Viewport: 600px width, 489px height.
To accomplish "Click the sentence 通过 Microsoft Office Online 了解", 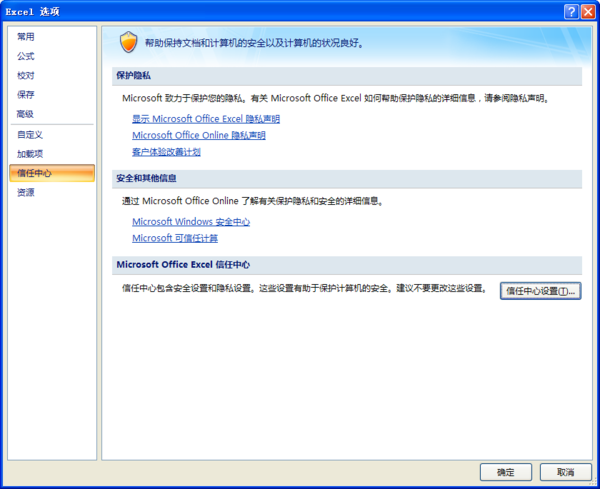I will coord(253,201).
